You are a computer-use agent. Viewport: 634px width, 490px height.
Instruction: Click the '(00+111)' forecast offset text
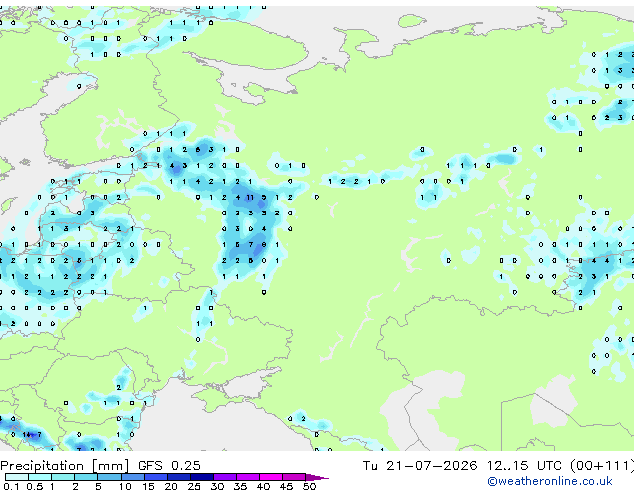(602, 465)
